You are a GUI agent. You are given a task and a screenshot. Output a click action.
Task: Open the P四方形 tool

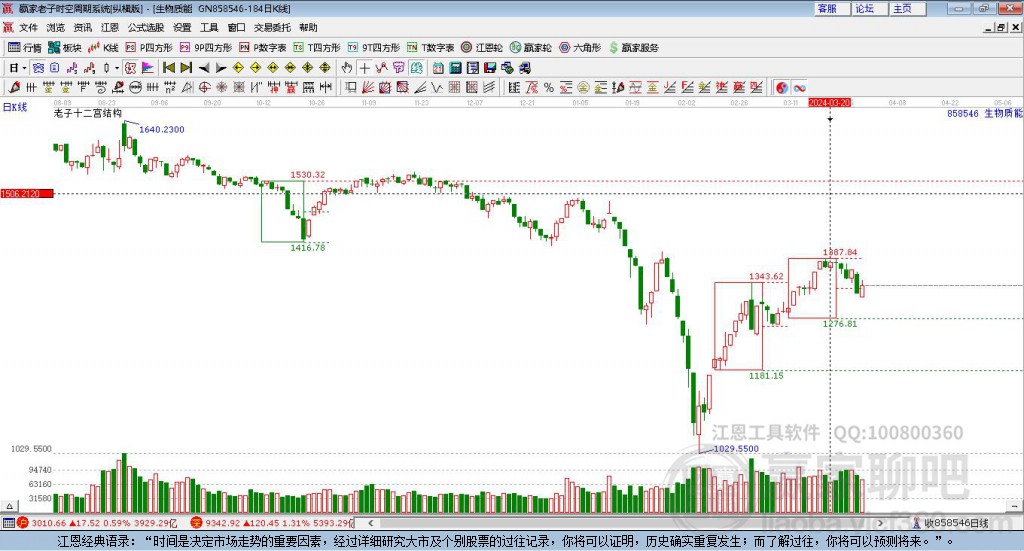(x=149, y=48)
